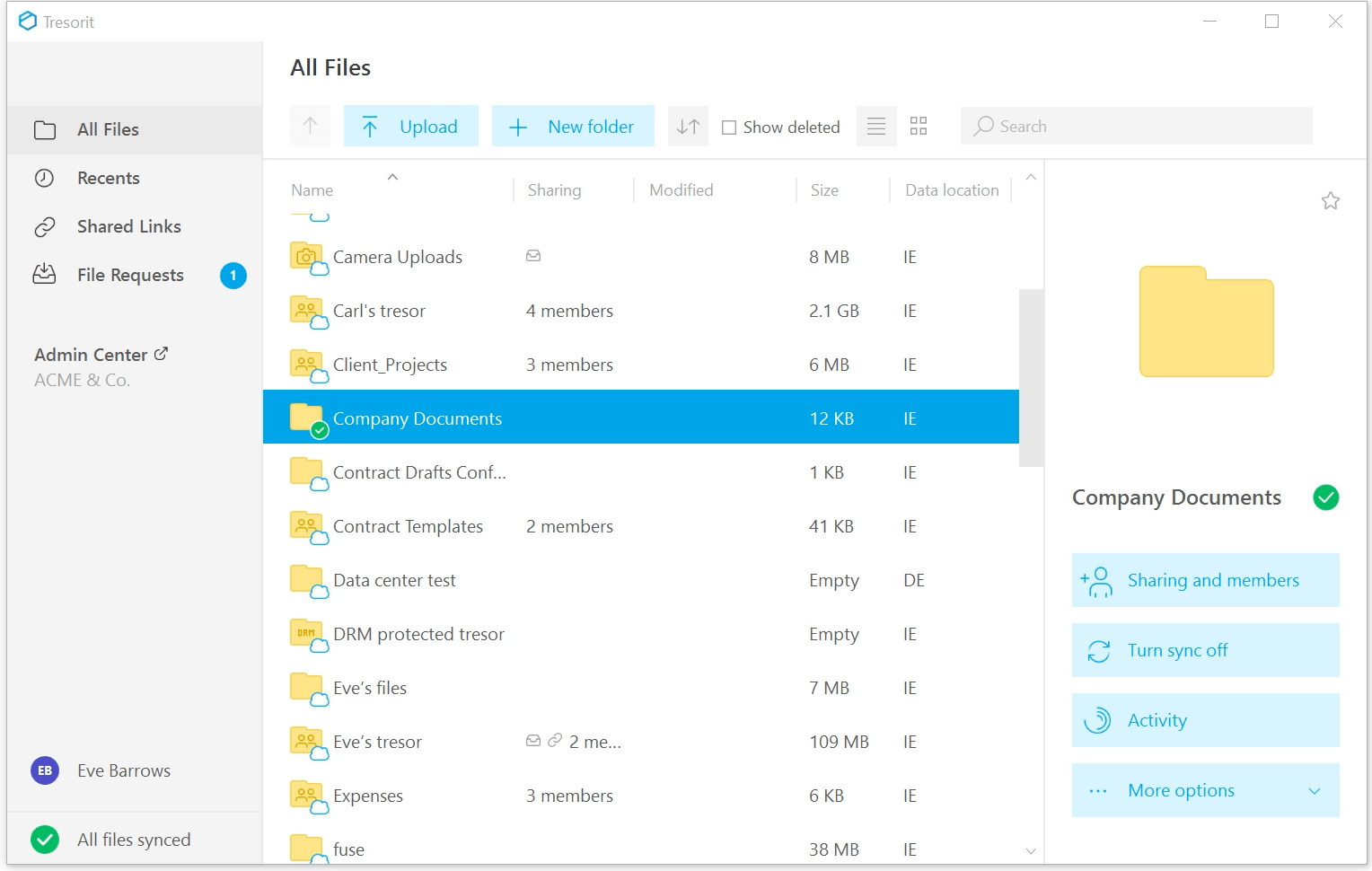
Task: Click the More options chevron arrow
Action: [x=1315, y=791]
